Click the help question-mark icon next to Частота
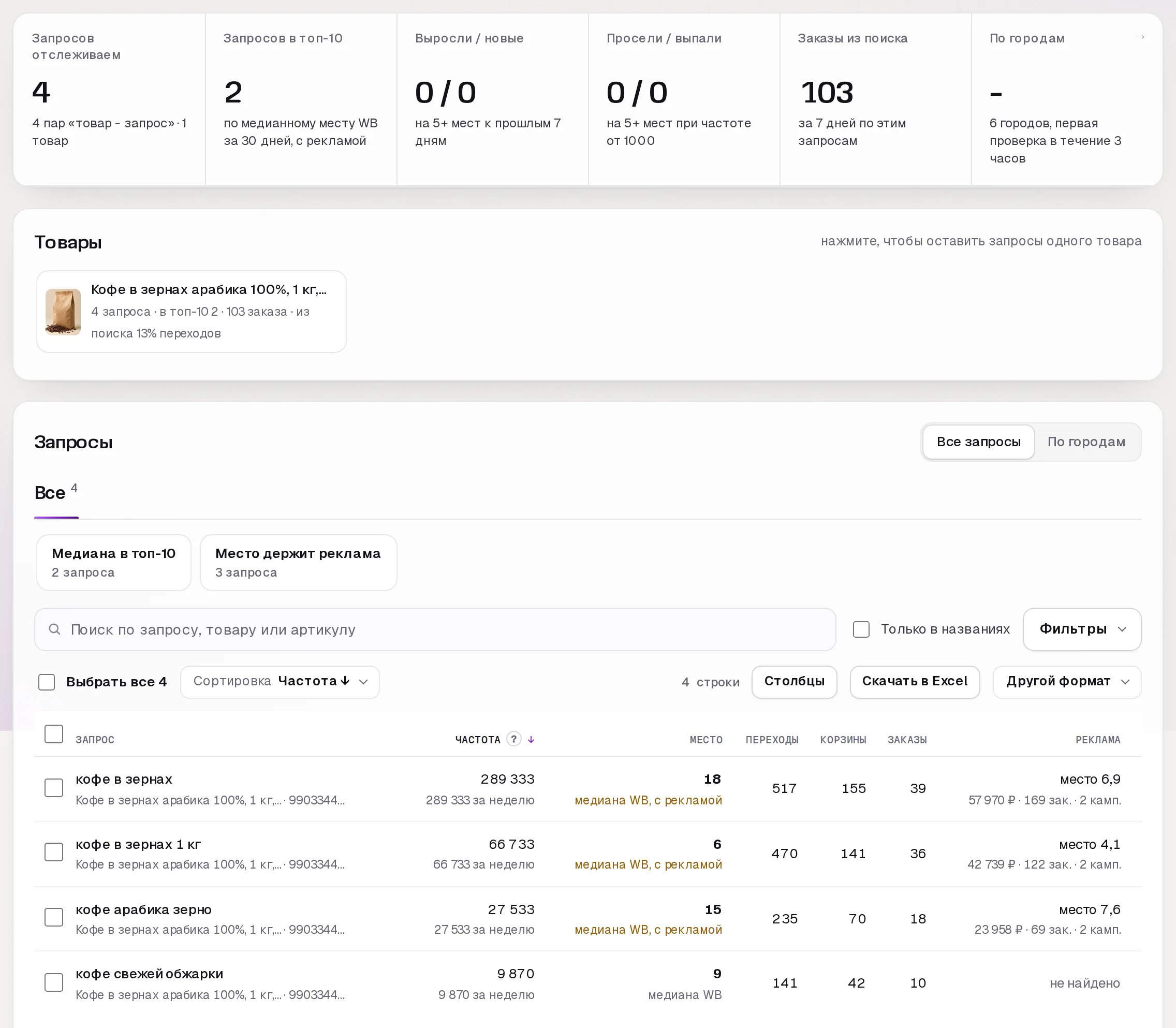Image resolution: width=1176 pixels, height=1028 pixels. [x=514, y=739]
